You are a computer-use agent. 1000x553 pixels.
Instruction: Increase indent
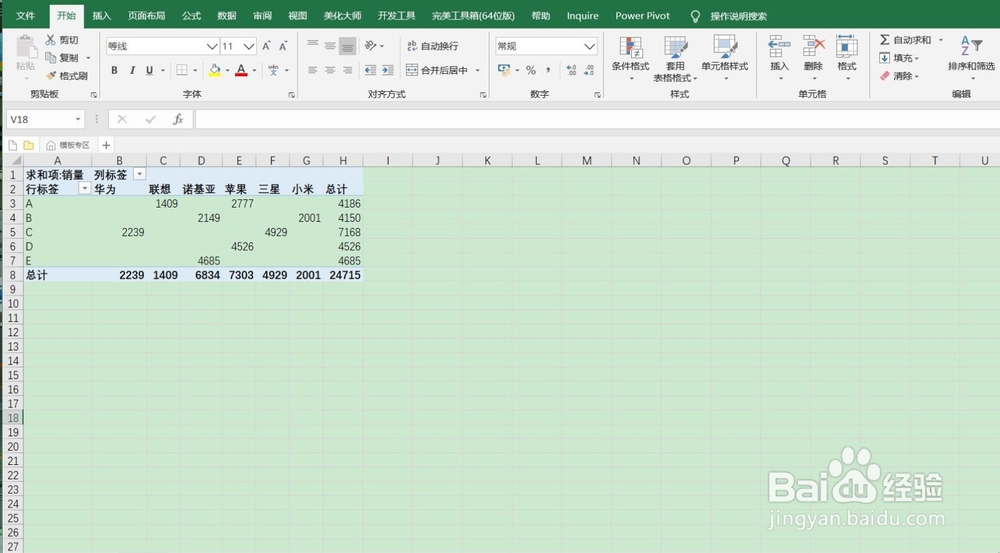click(x=388, y=70)
